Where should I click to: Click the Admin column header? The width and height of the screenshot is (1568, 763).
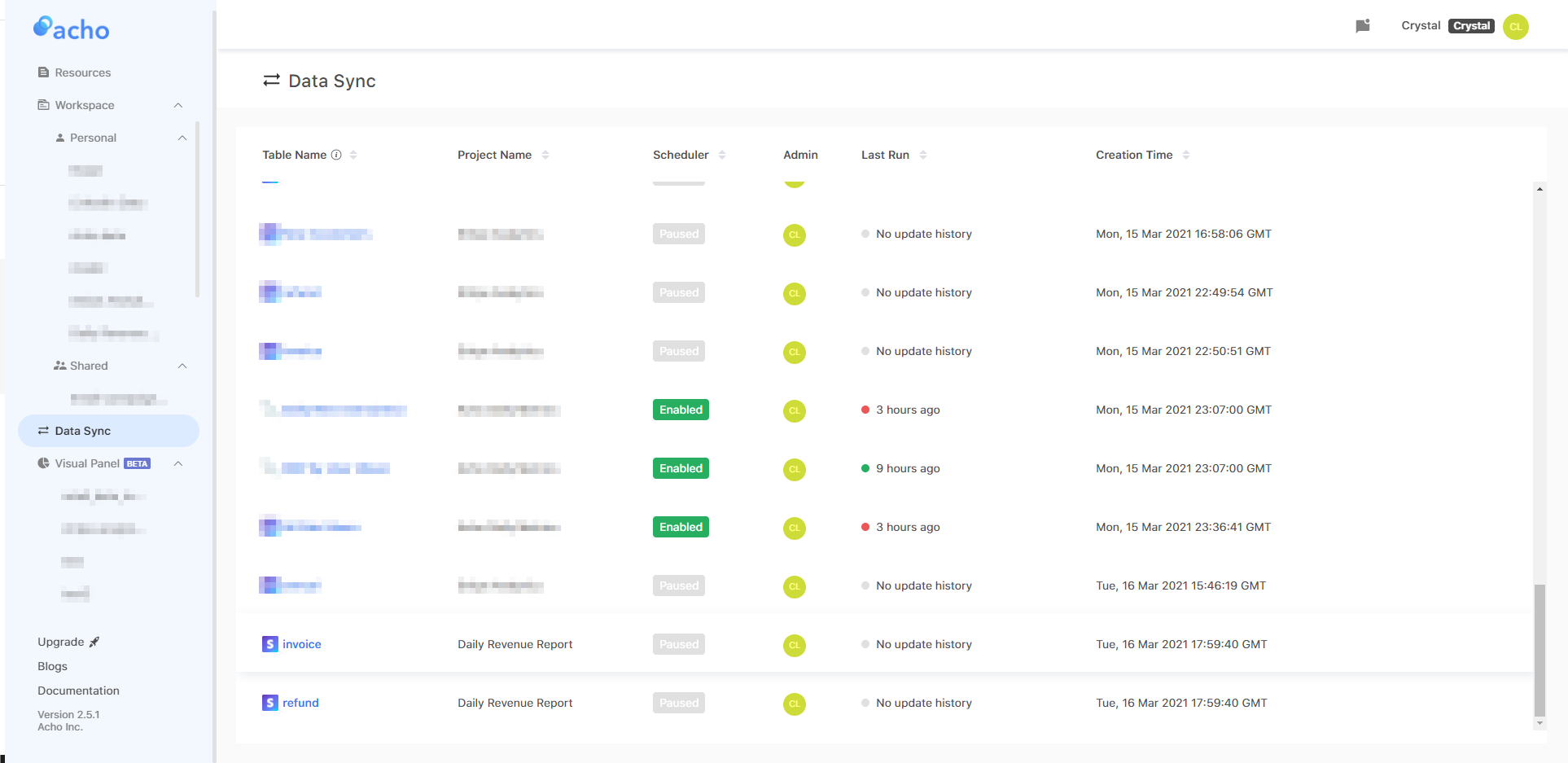800,155
